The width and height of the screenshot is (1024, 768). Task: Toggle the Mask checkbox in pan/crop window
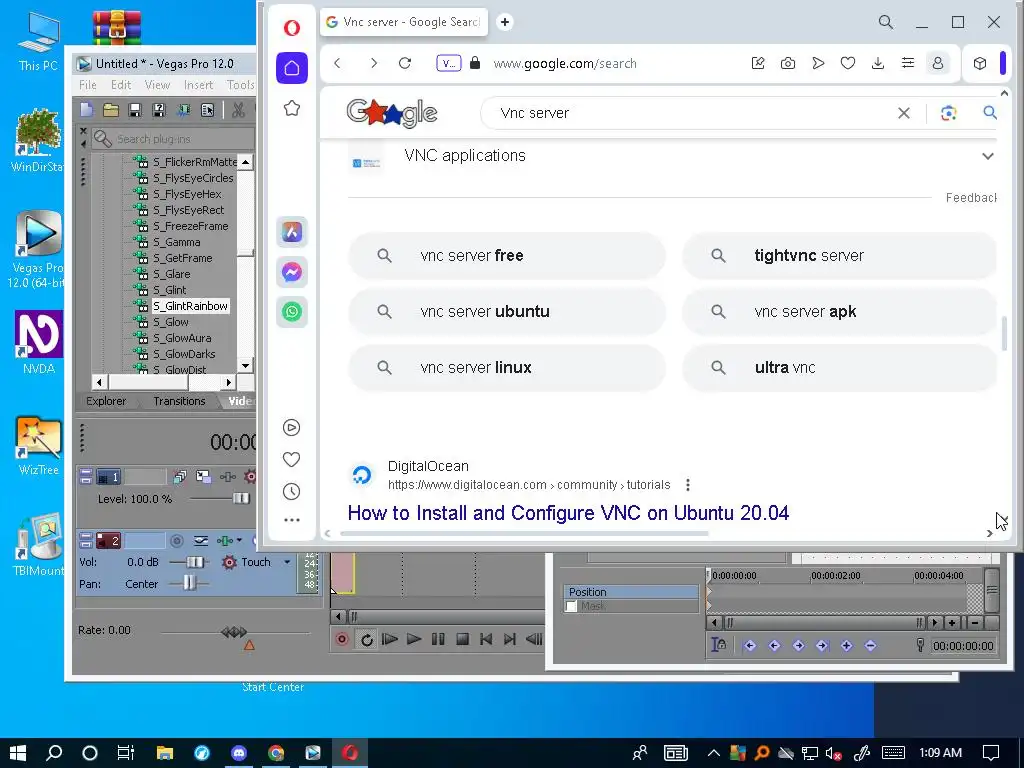tap(571, 606)
